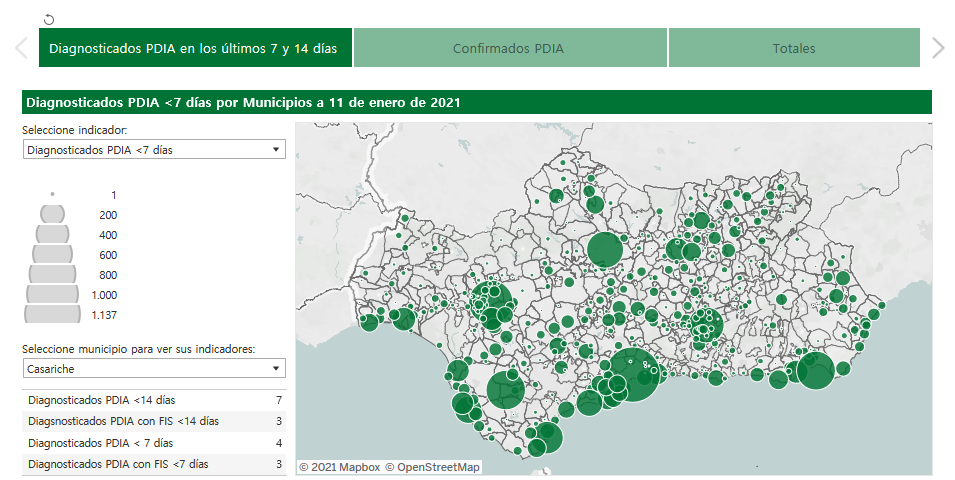Select the 600 size legend bubble
The height and width of the screenshot is (480, 955).
pos(52,254)
